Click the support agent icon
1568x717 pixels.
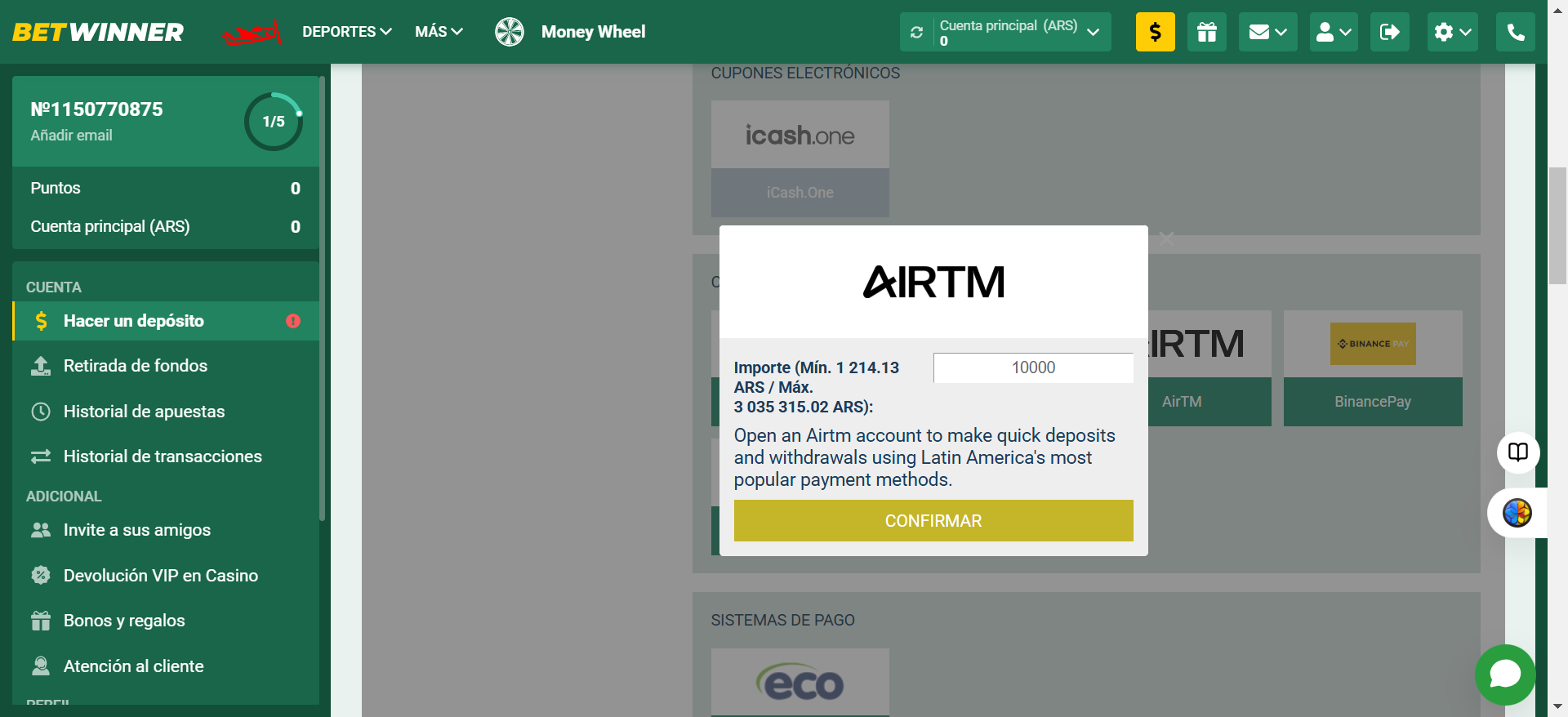coord(41,666)
